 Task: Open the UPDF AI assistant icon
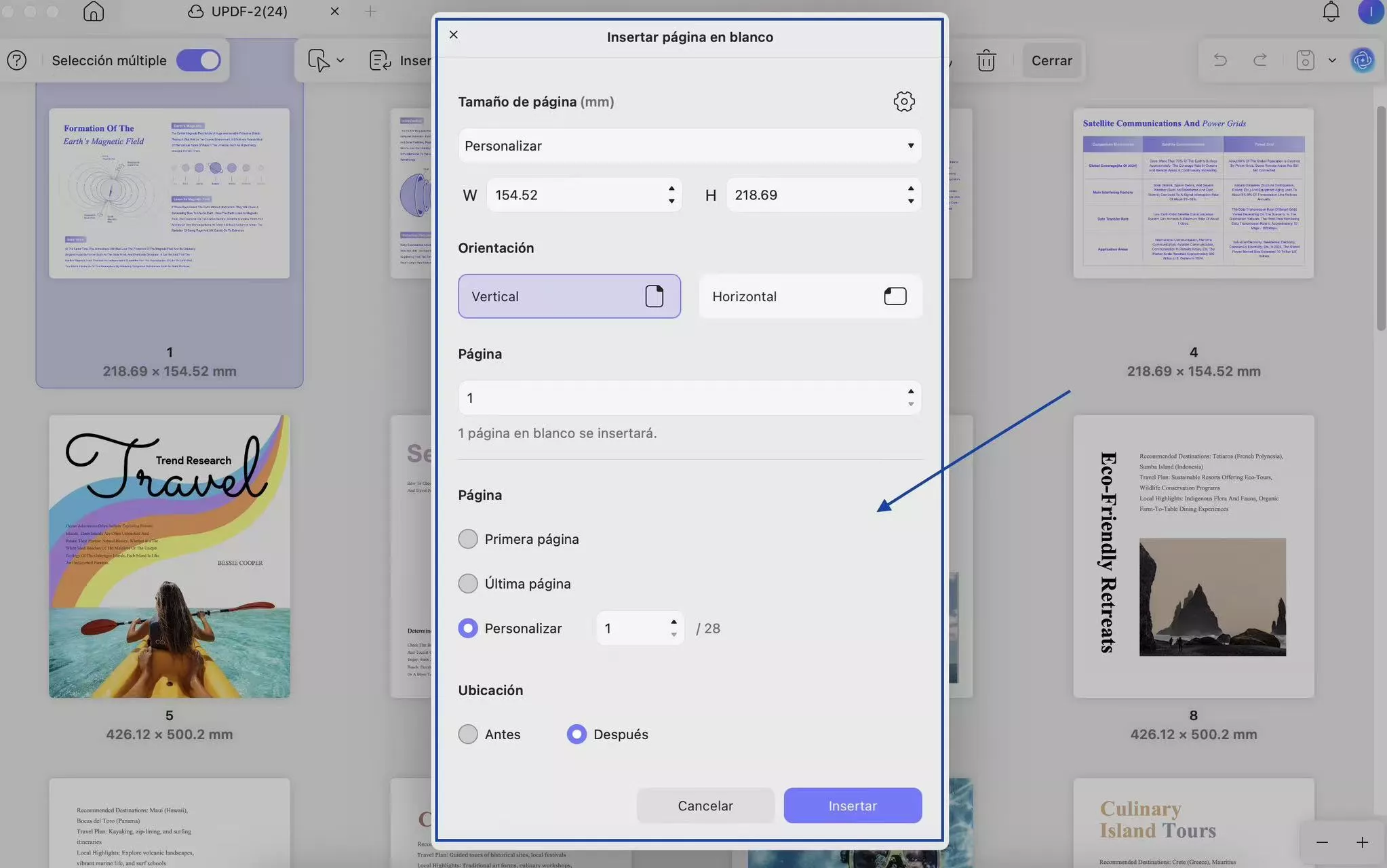(1362, 60)
